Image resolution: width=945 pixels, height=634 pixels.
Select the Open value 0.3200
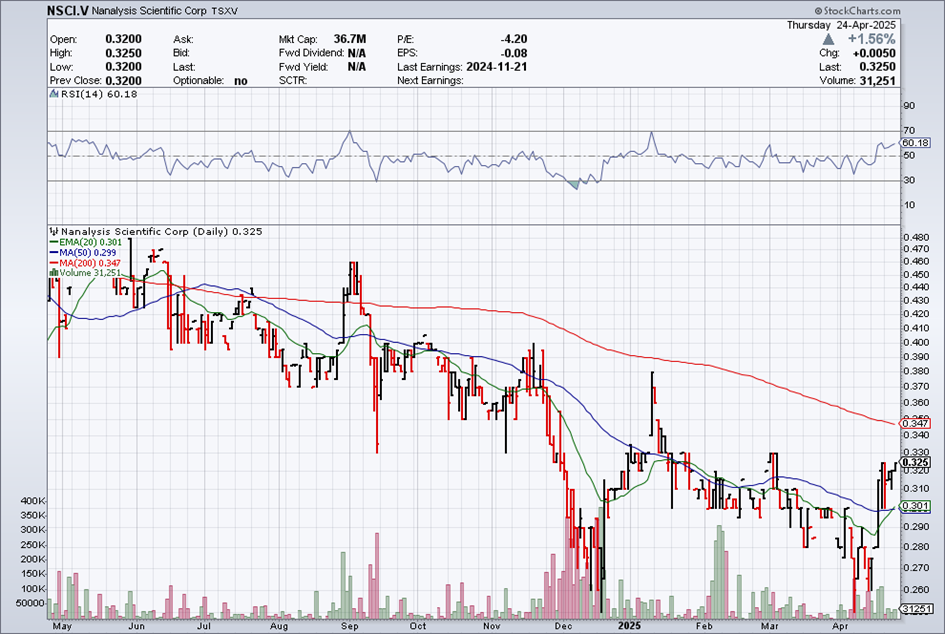(124, 39)
